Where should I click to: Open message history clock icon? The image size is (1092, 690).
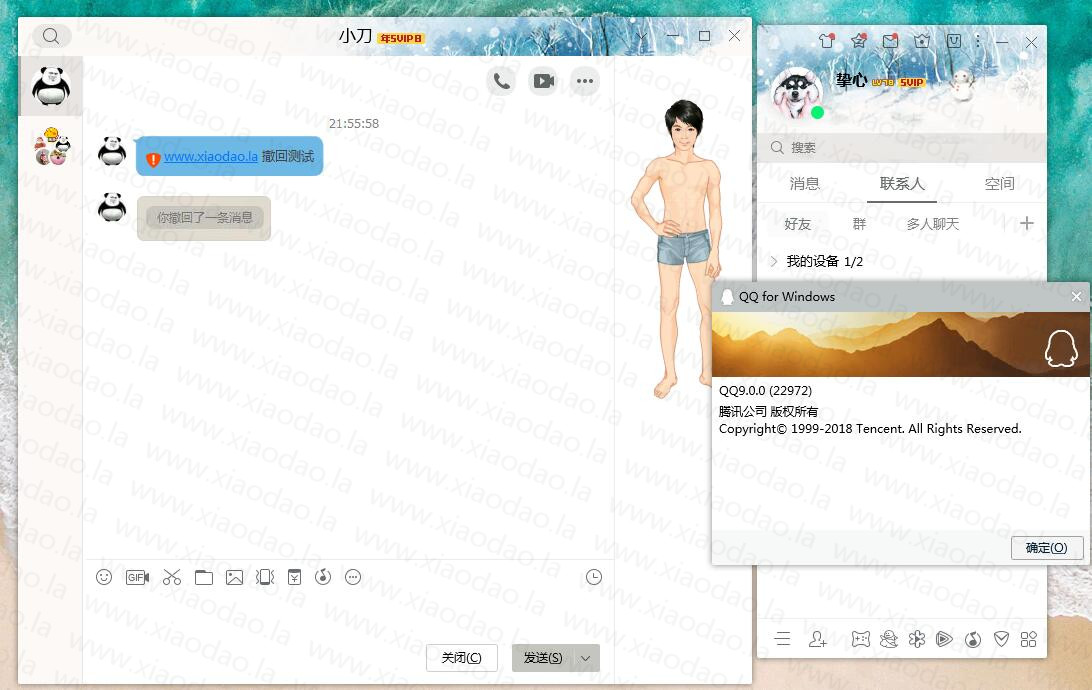pyautogui.click(x=594, y=577)
